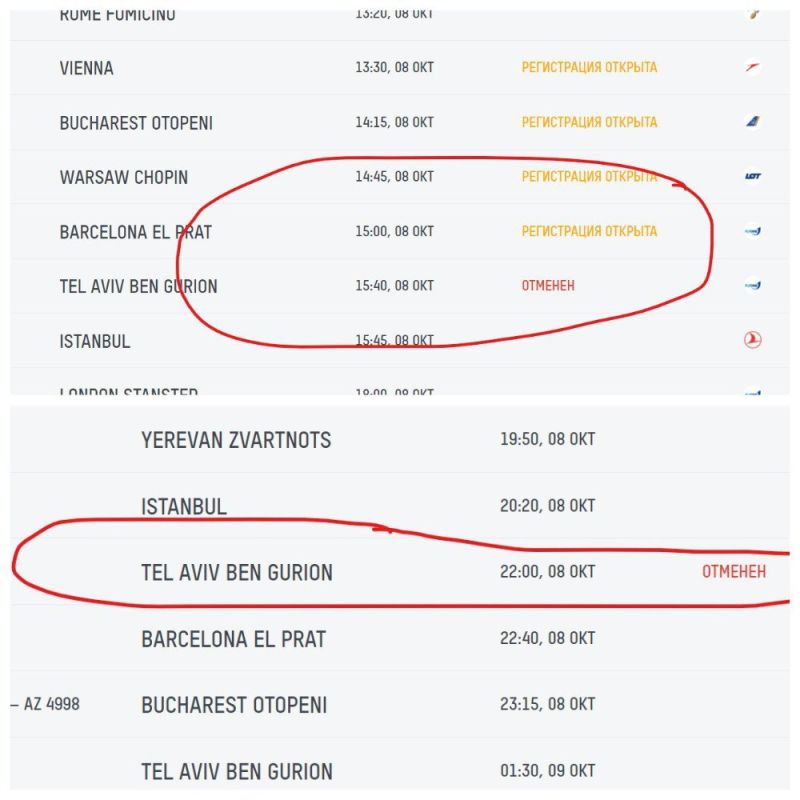The height and width of the screenshot is (800, 800).
Task: Select the Istanbul 20:20 flight
Action: point(184,507)
